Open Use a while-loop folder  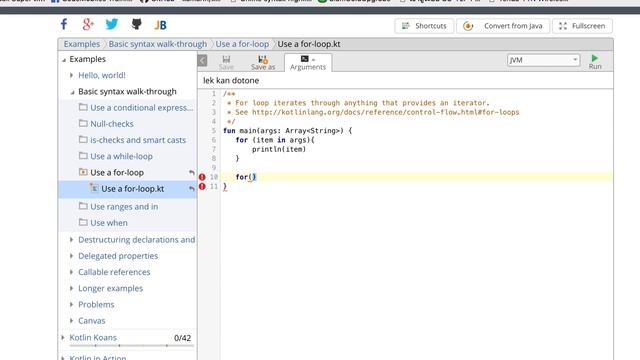point(121,156)
